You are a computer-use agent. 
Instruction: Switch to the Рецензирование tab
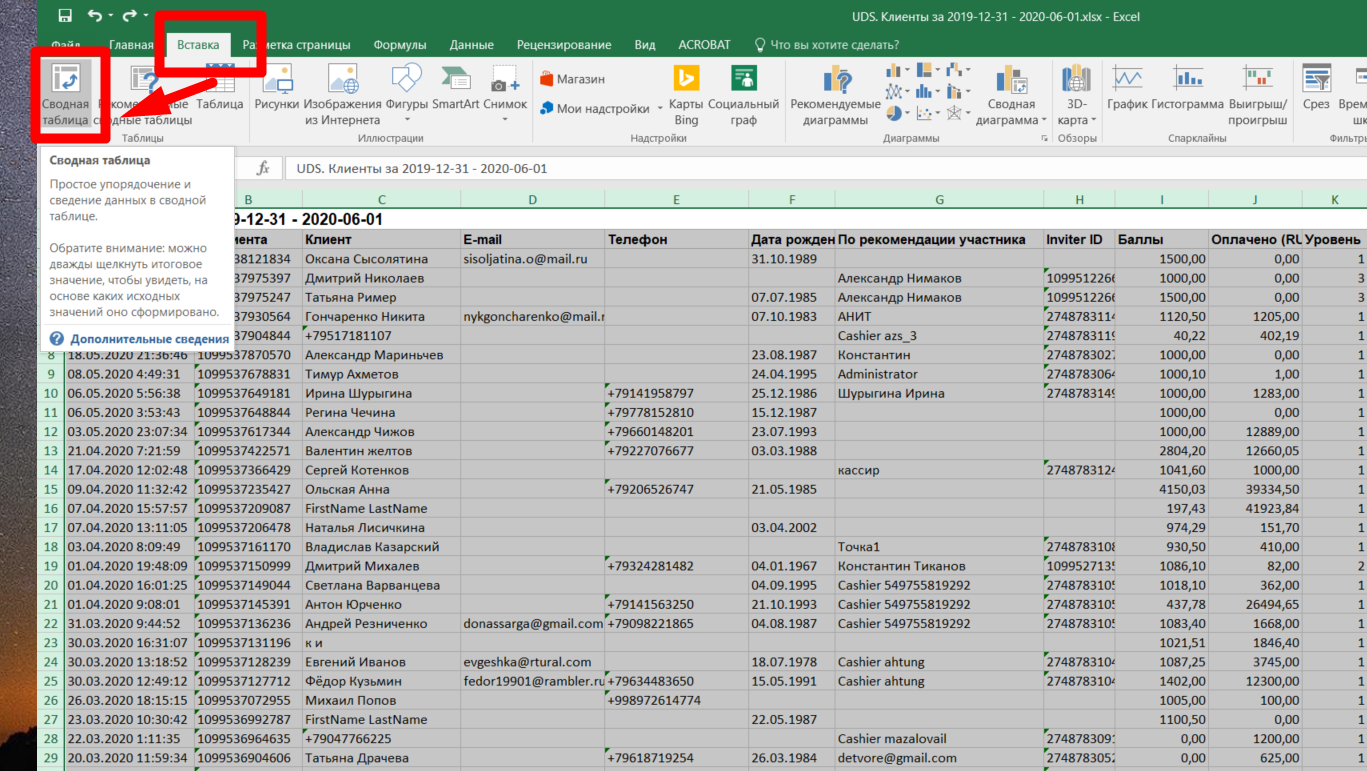564,45
